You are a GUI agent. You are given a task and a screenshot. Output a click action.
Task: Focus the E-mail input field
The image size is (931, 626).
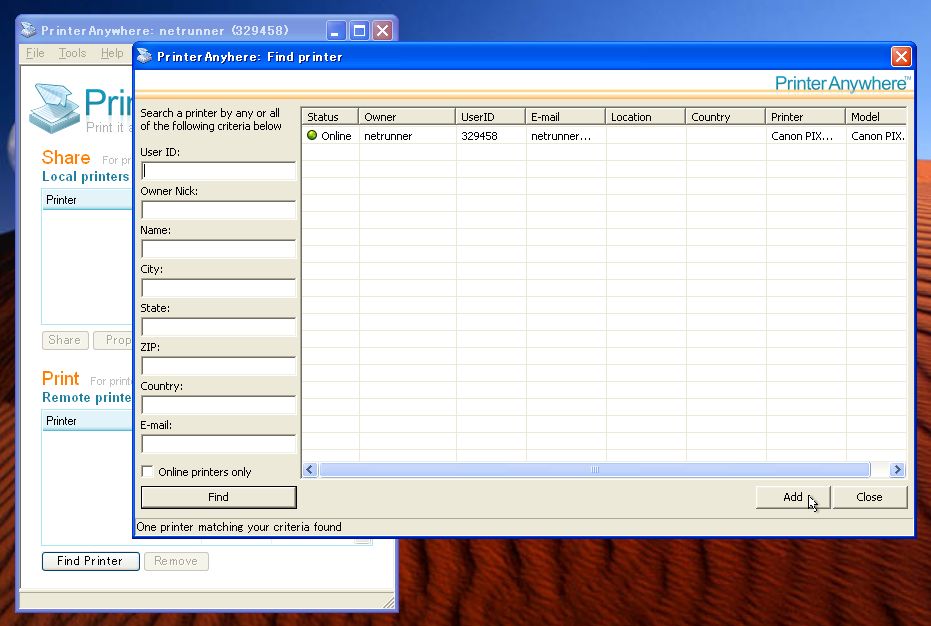(x=218, y=444)
